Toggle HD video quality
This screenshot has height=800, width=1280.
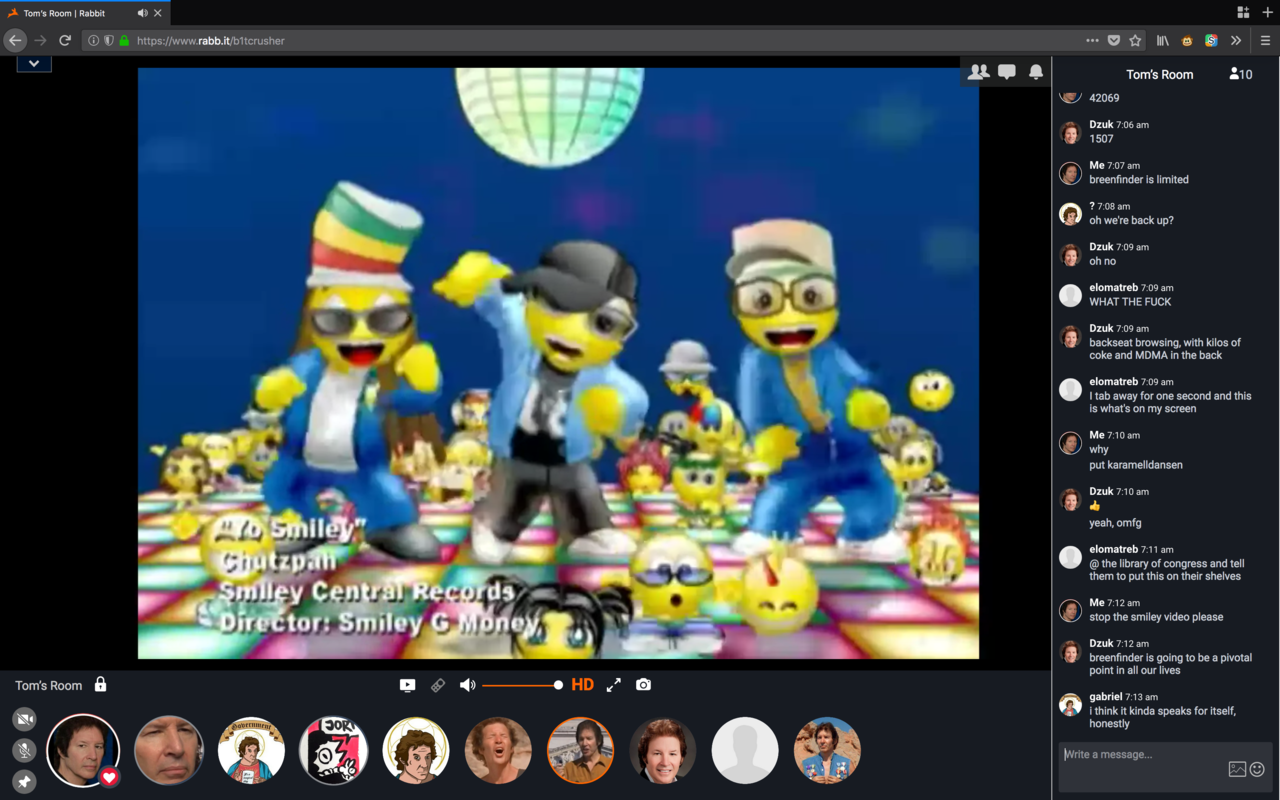(582, 685)
